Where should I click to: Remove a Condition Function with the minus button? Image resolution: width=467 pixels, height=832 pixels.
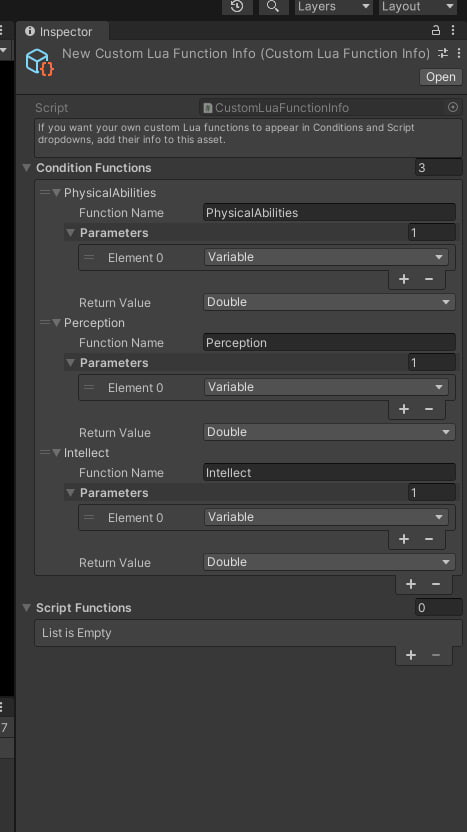click(x=436, y=584)
